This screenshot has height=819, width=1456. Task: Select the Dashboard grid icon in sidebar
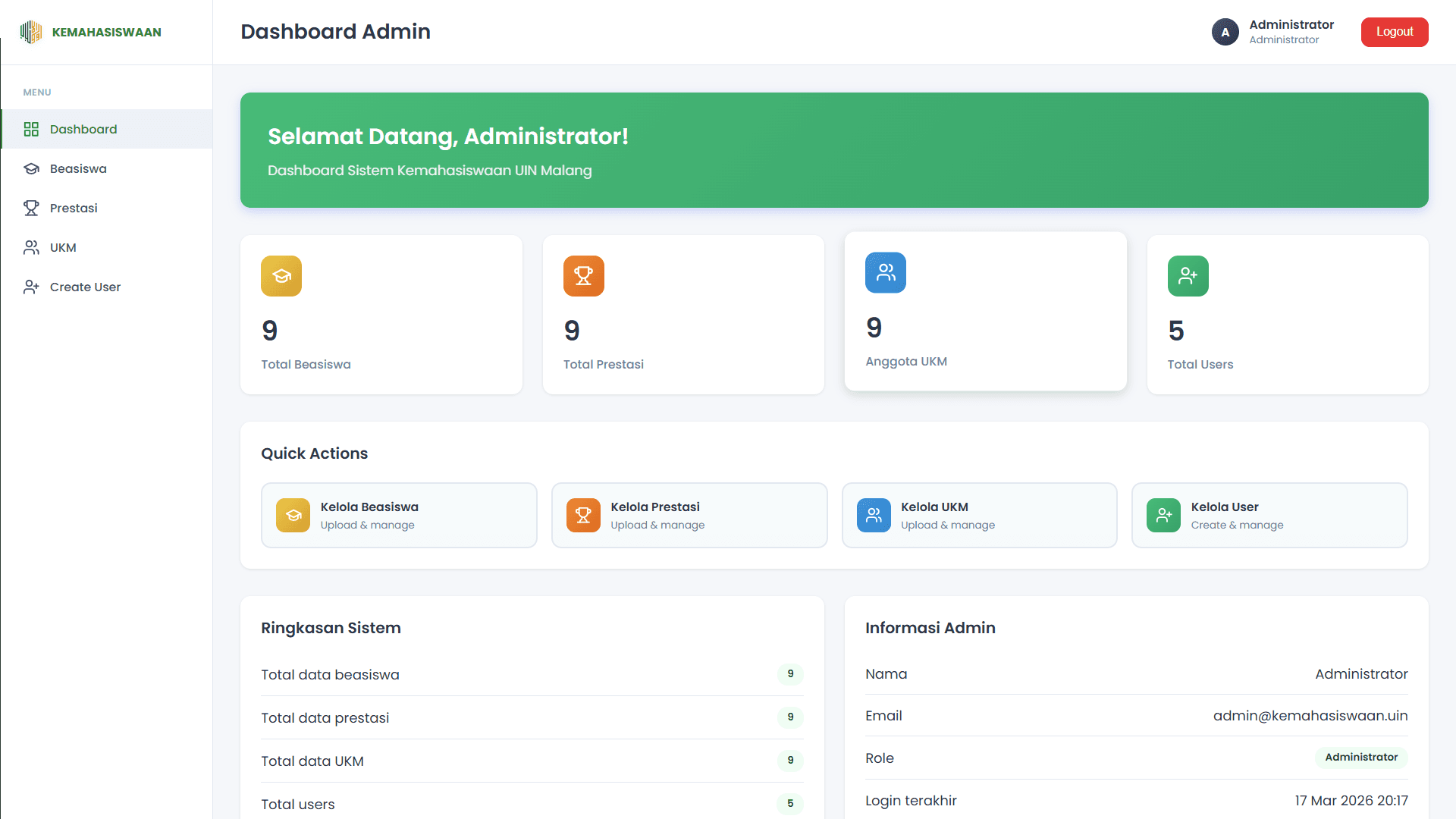coord(31,129)
